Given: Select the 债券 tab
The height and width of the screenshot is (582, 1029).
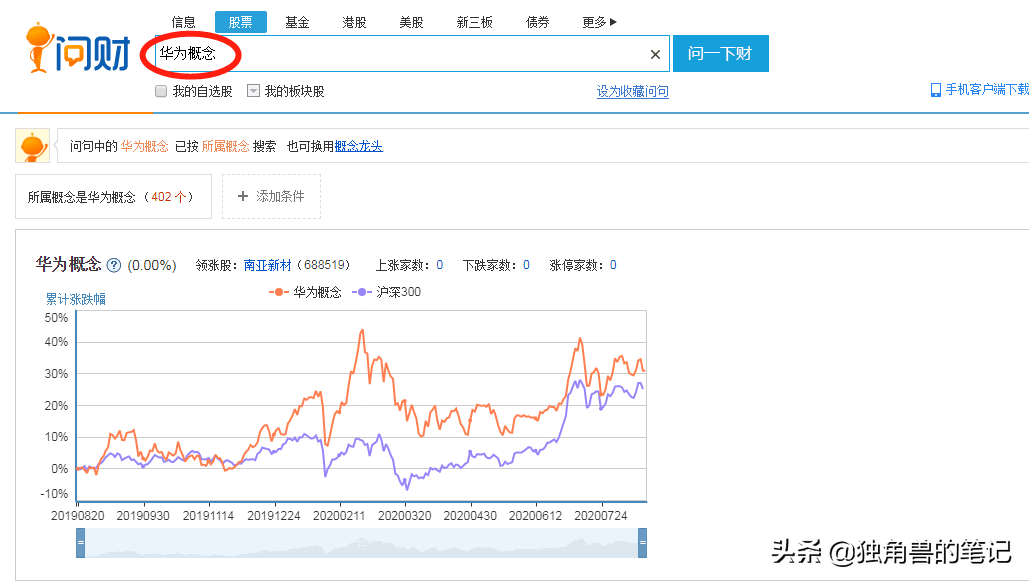Looking at the screenshot, I should pyautogui.click(x=537, y=22).
